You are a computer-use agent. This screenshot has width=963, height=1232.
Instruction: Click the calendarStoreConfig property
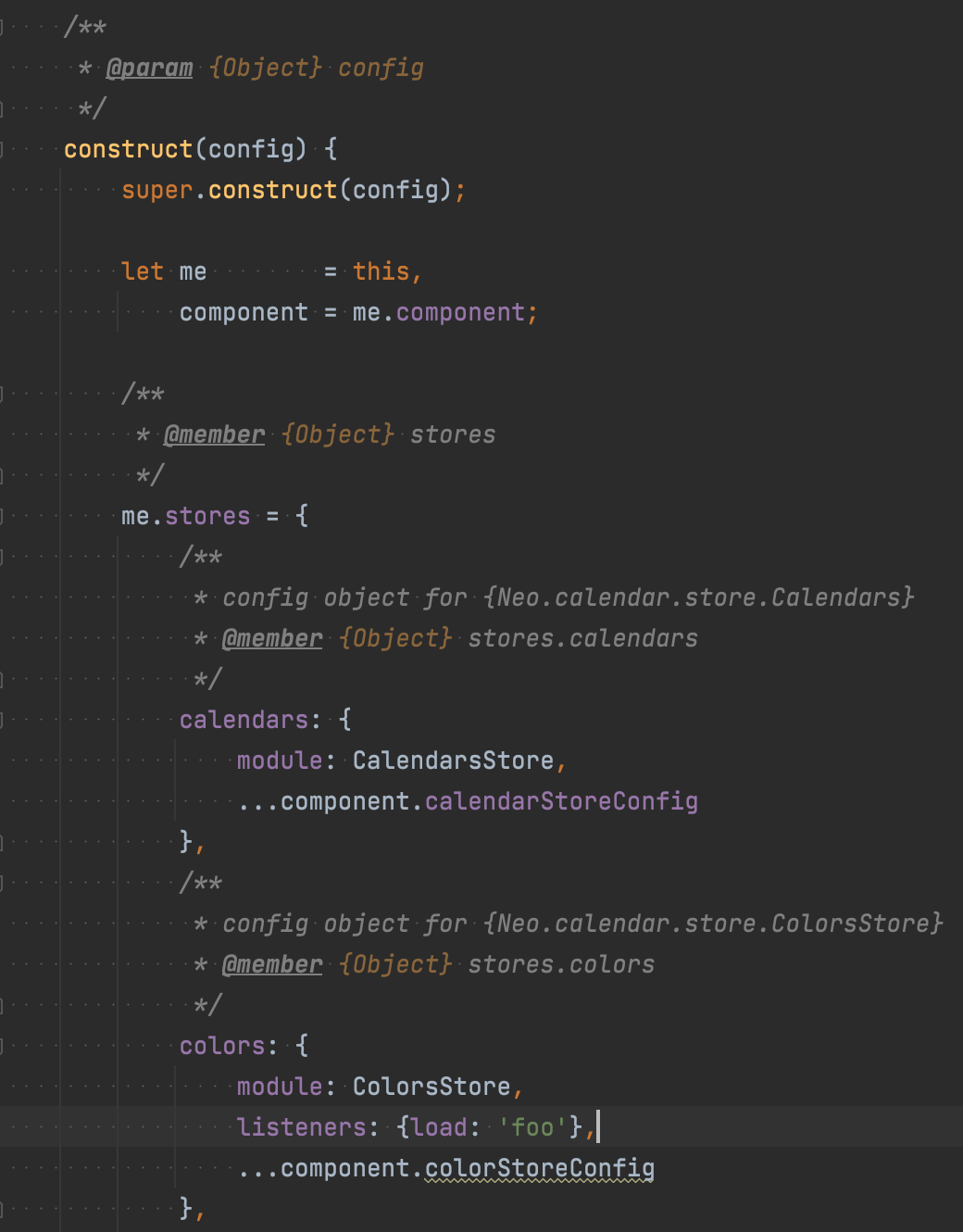561,801
